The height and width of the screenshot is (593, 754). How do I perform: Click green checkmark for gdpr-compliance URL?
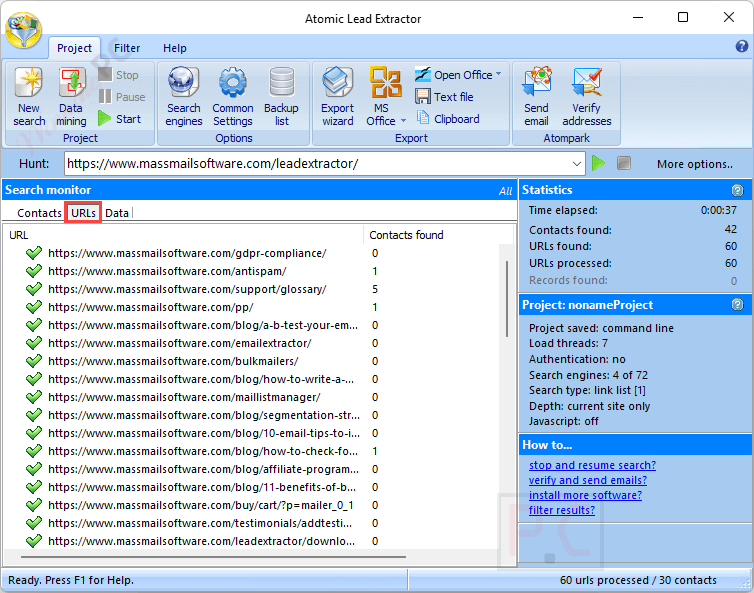coord(34,253)
